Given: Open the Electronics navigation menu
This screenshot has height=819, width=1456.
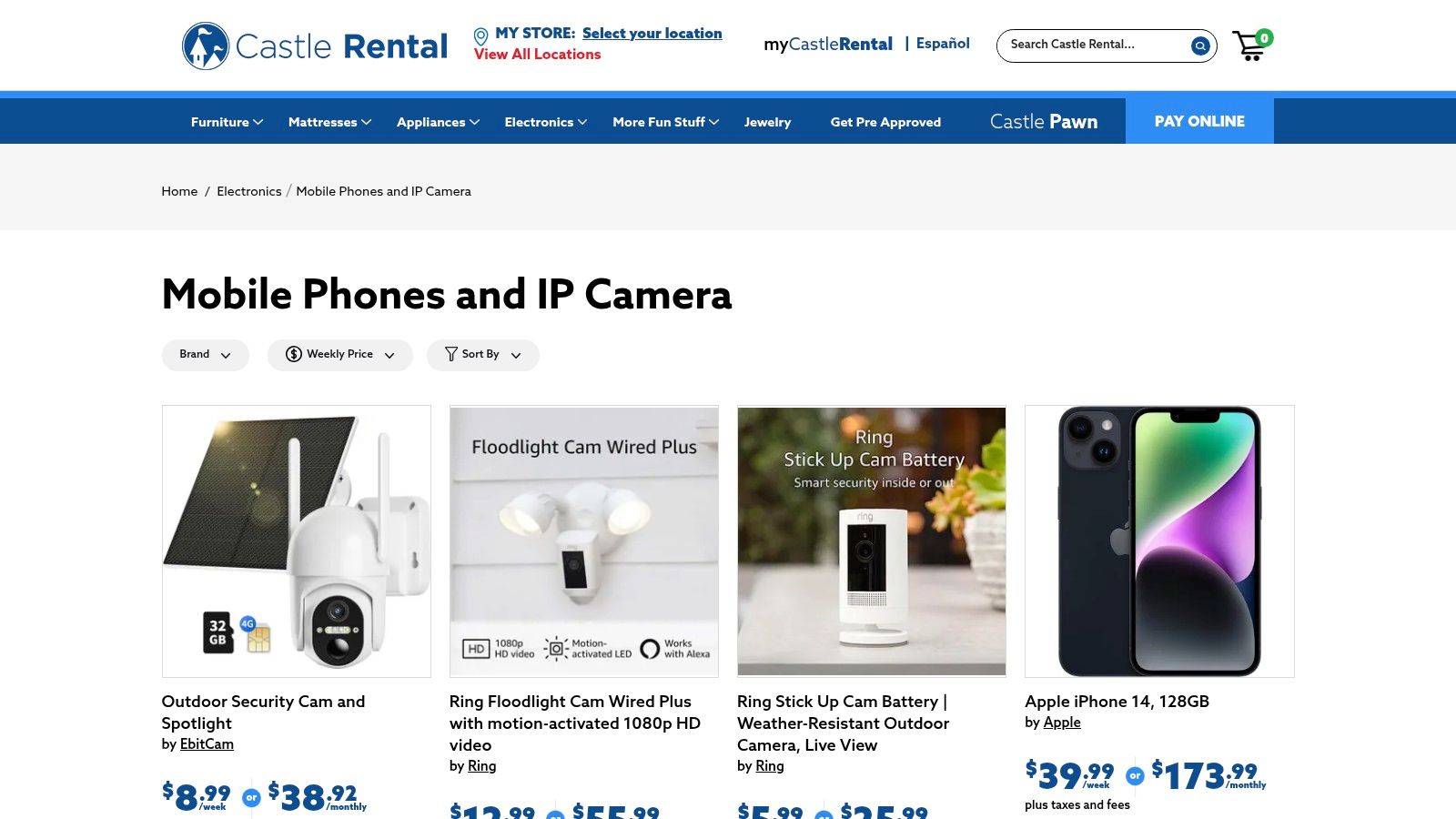Looking at the screenshot, I should click(546, 122).
